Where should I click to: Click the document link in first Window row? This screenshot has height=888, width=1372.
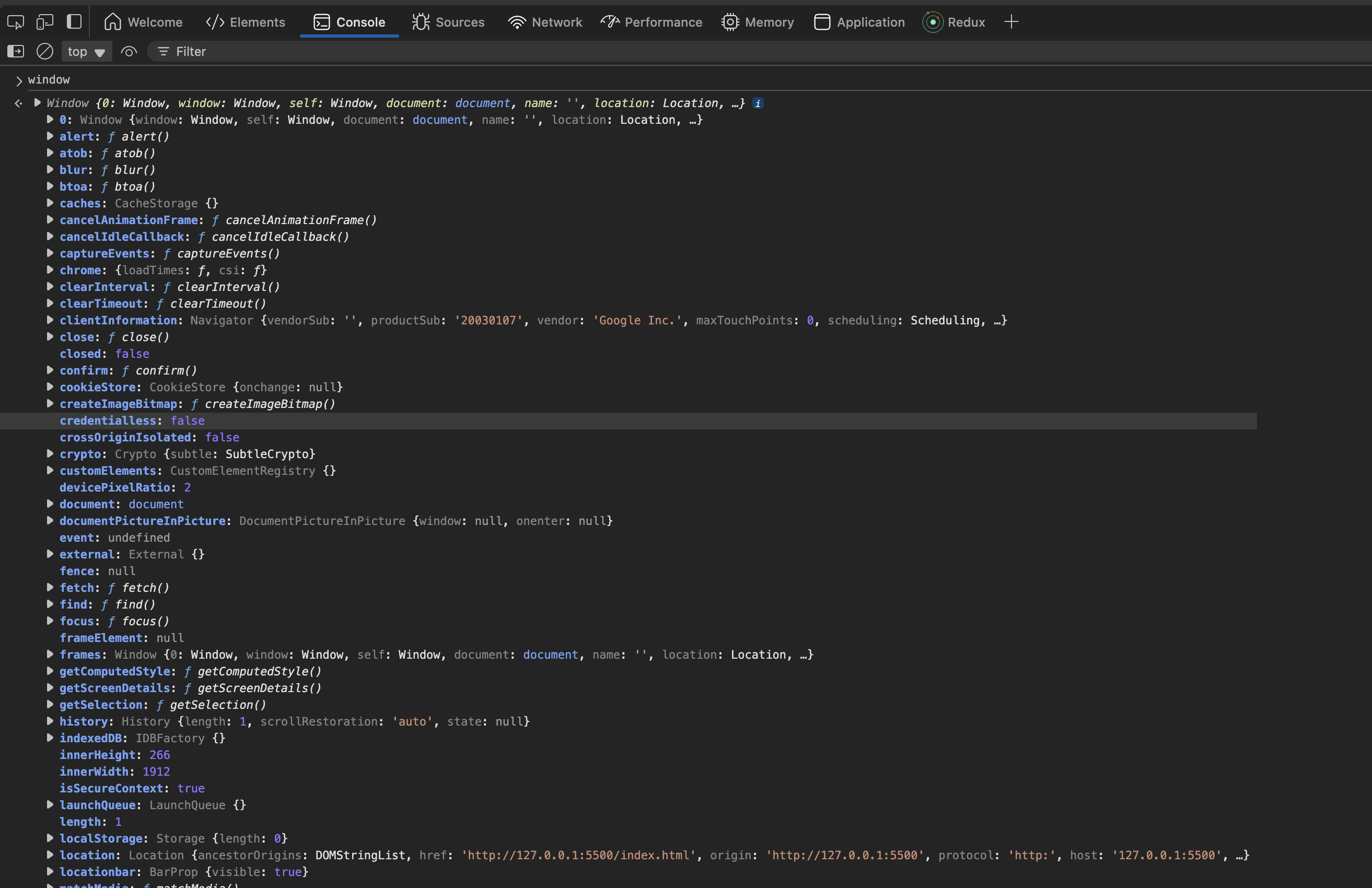click(x=483, y=103)
